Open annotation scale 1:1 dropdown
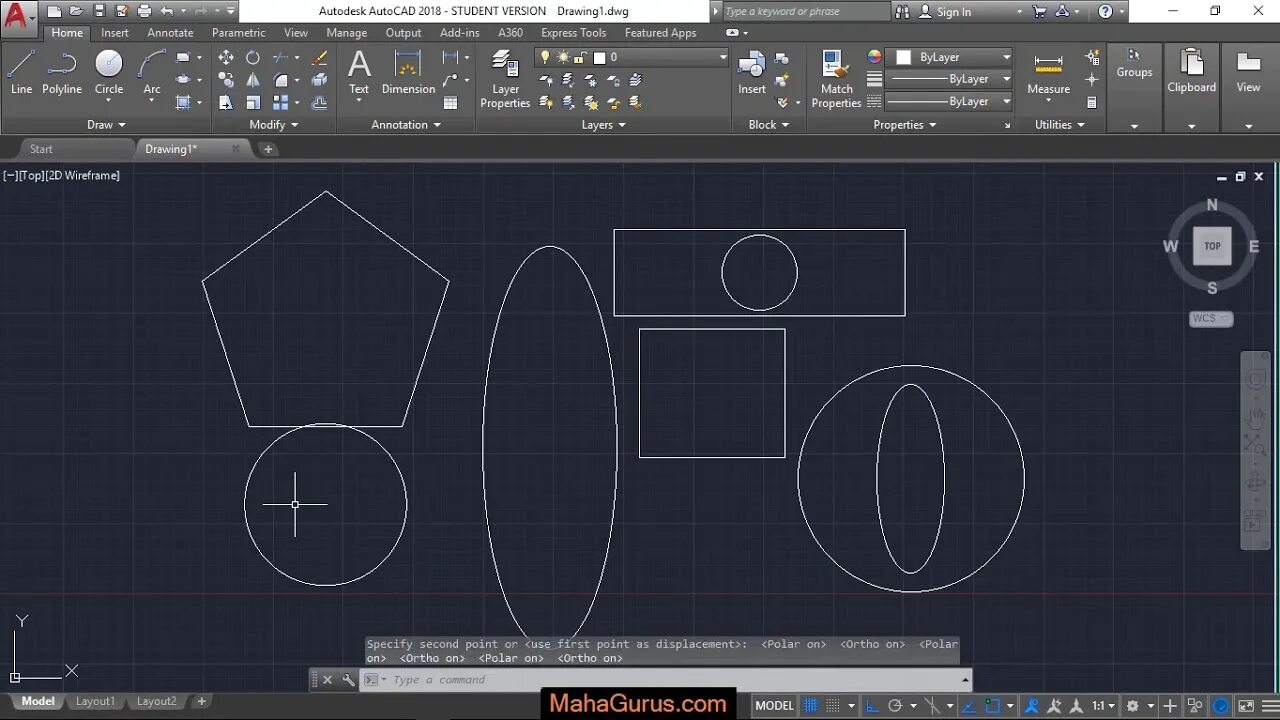The height and width of the screenshot is (720, 1280). pyautogui.click(x=1103, y=705)
